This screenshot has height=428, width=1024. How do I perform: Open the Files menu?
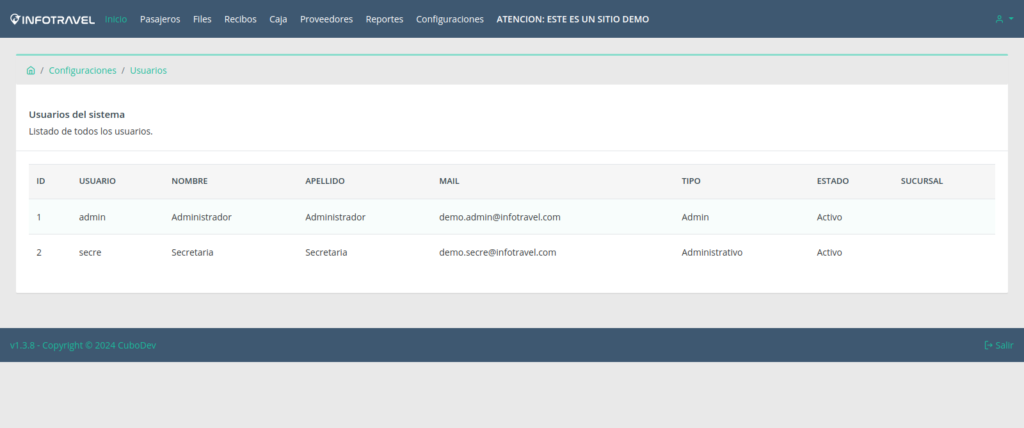coord(202,20)
